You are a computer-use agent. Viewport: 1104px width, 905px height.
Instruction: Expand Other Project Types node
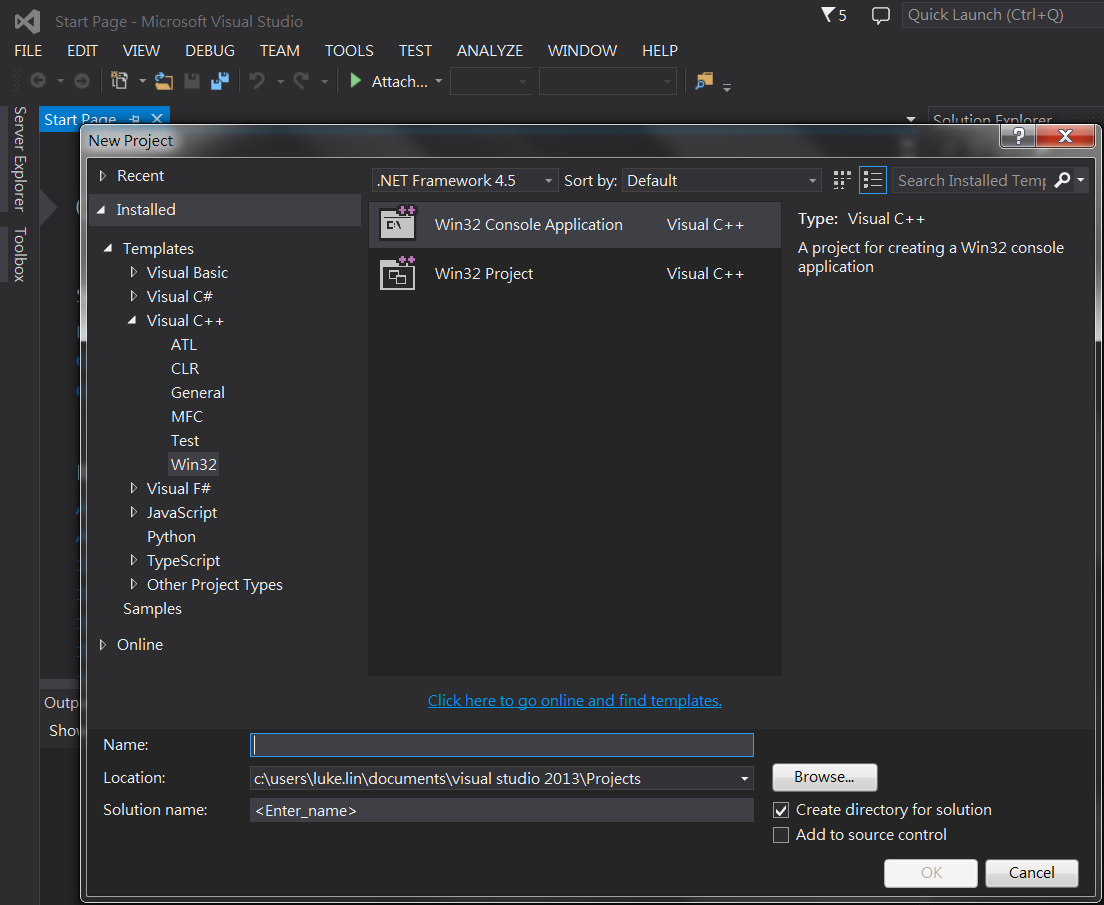[x=134, y=585]
